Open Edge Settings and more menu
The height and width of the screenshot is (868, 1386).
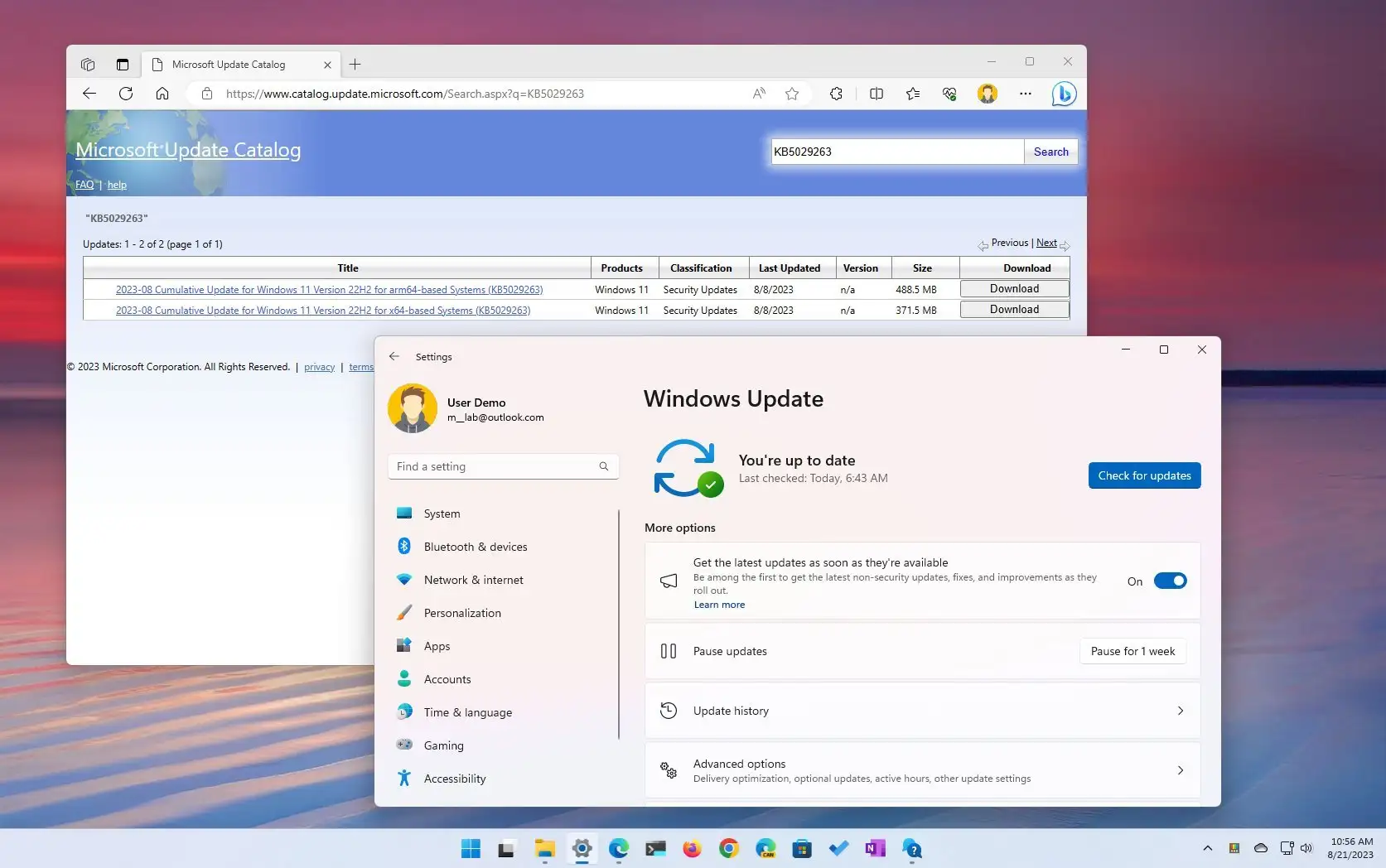(1026, 94)
